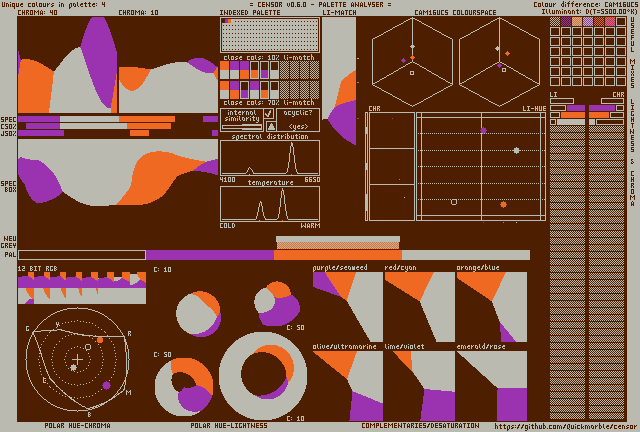Click the hollow circle in LI-HUE plot
Image resolution: width=640 pixels, height=432 pixels.
point(454,202)
